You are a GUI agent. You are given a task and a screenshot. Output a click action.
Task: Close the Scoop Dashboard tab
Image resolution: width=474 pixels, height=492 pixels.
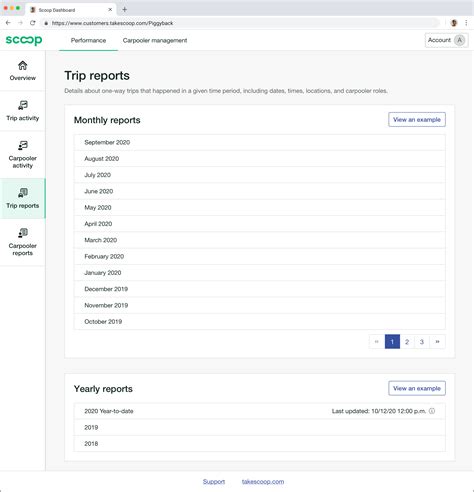pos(110,10)
